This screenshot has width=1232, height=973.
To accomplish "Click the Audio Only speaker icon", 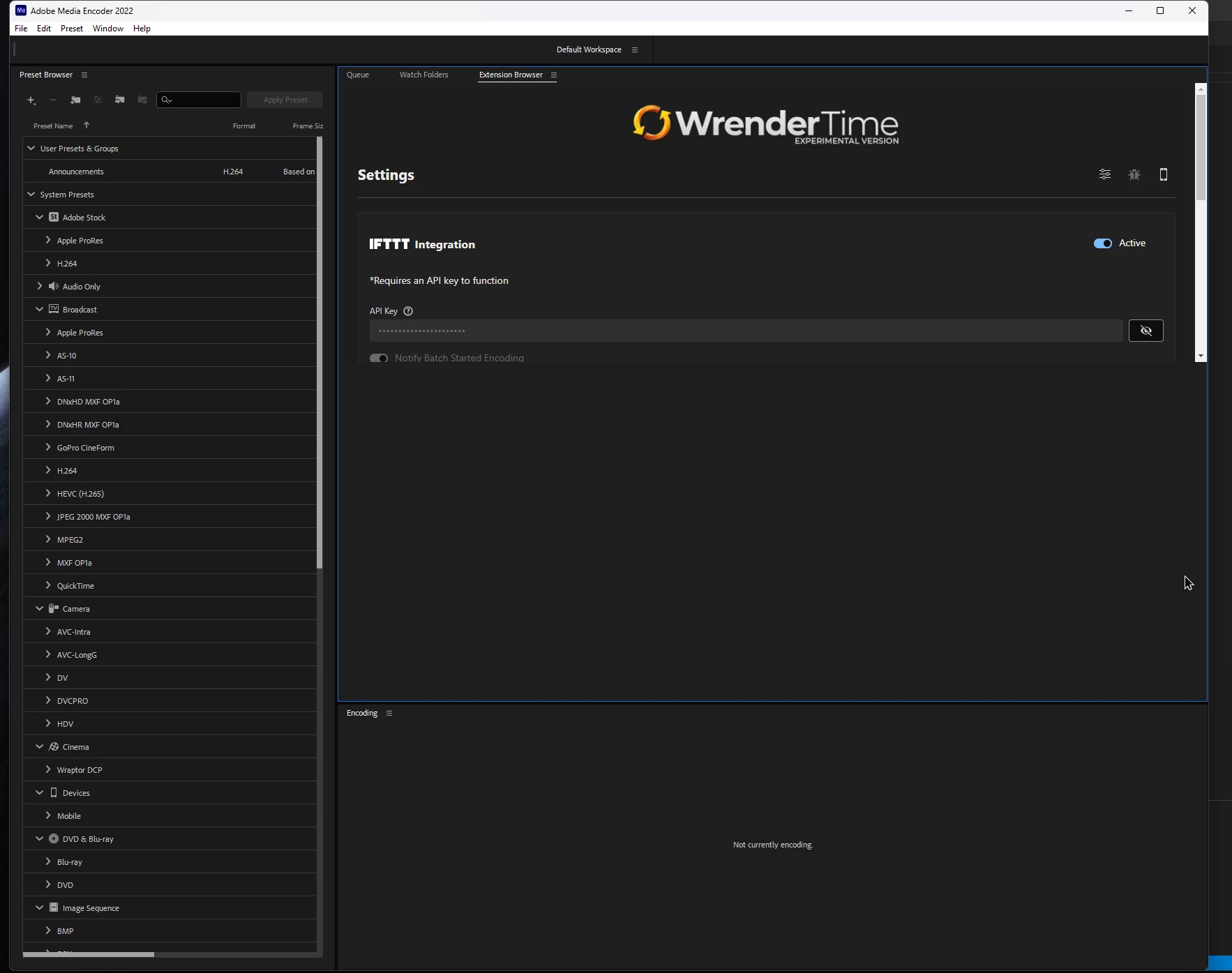I will [x=54, y=286].
